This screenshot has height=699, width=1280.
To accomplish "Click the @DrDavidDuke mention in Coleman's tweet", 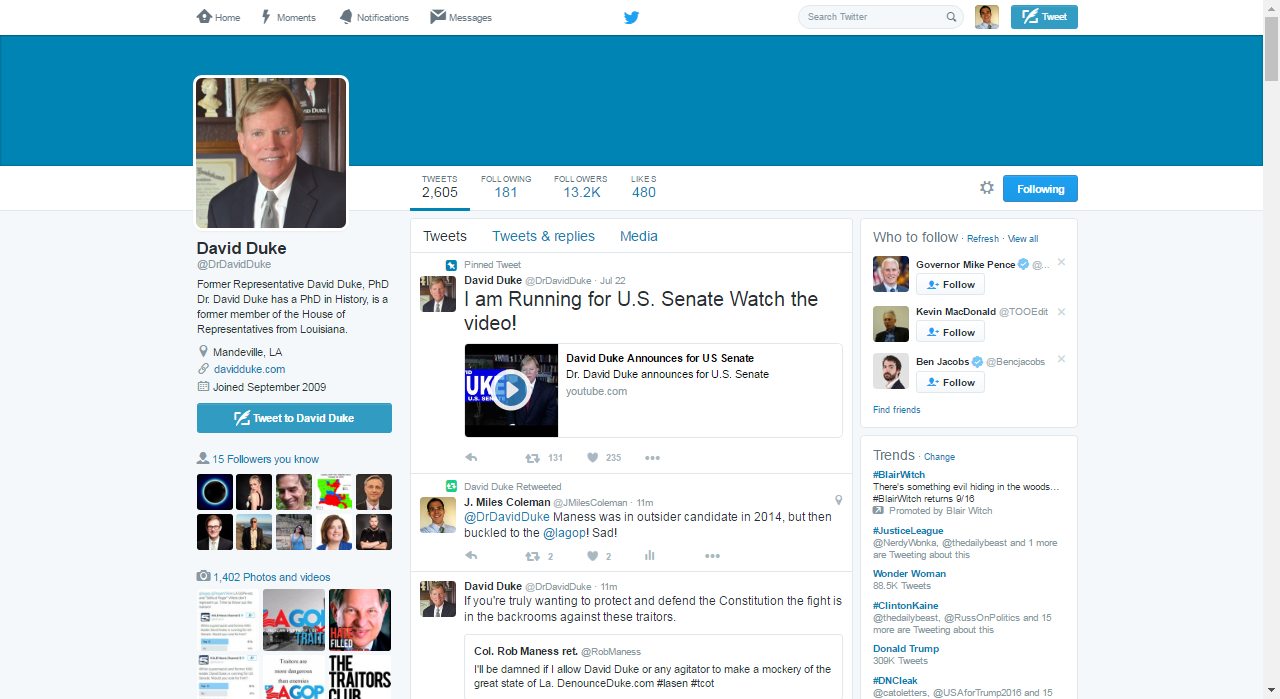I will [507, 517].
